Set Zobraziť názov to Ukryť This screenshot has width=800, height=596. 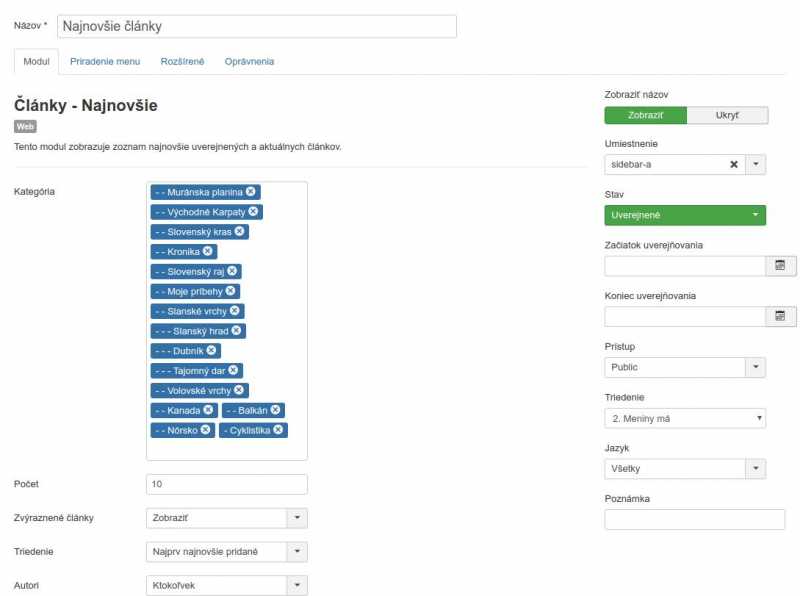pyautogui.click(x=727, y=115)
